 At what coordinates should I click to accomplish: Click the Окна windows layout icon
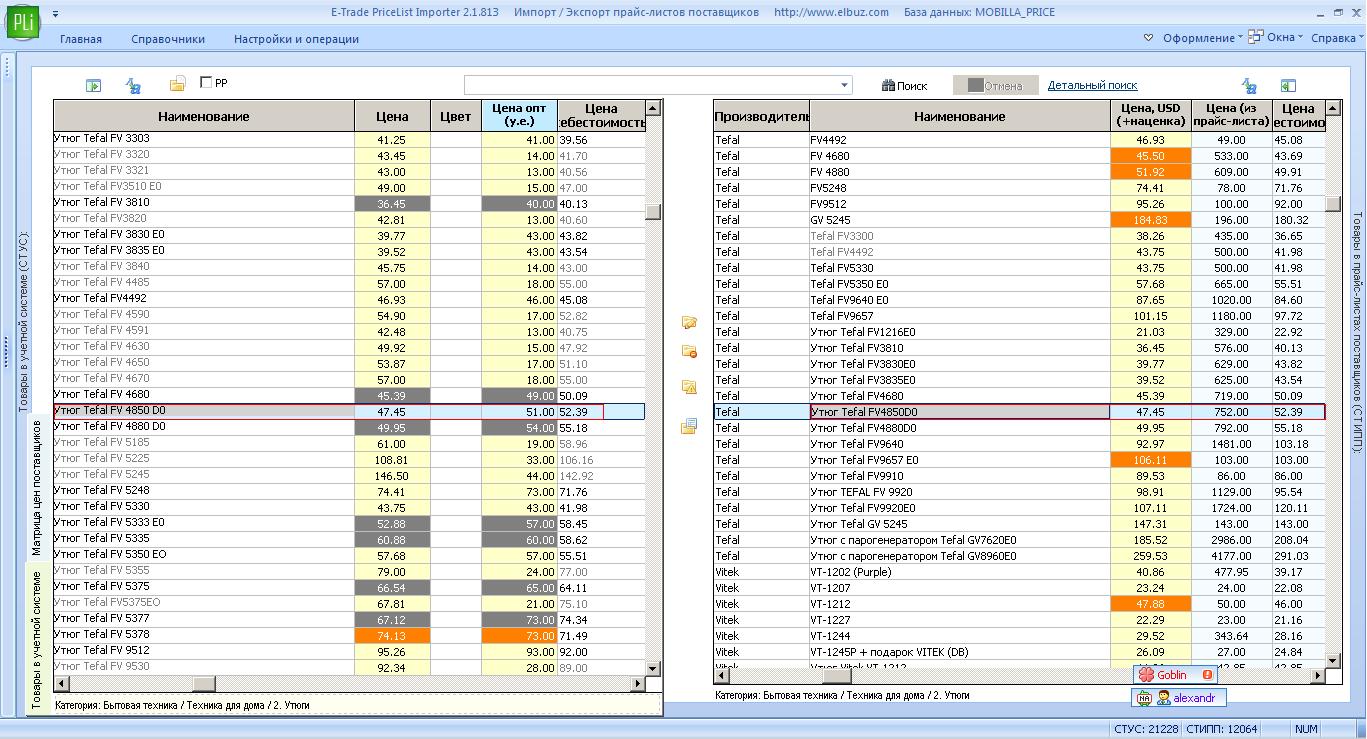click(1256, 38)
